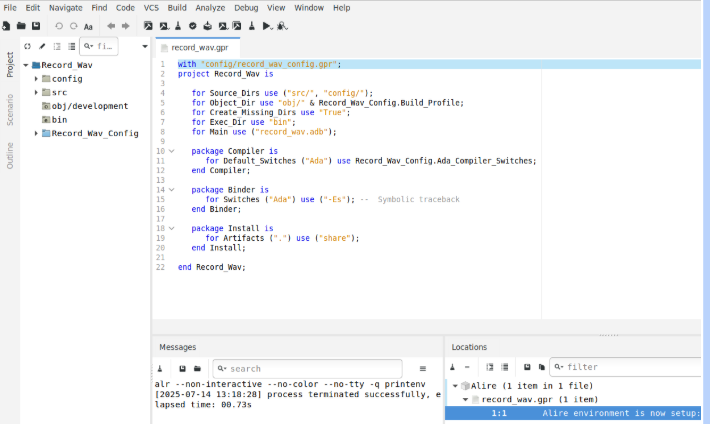Click the copy icon left of filter field
Image resolution: width=710 pixels, height=424 pixels.
[x=542, y=367]
